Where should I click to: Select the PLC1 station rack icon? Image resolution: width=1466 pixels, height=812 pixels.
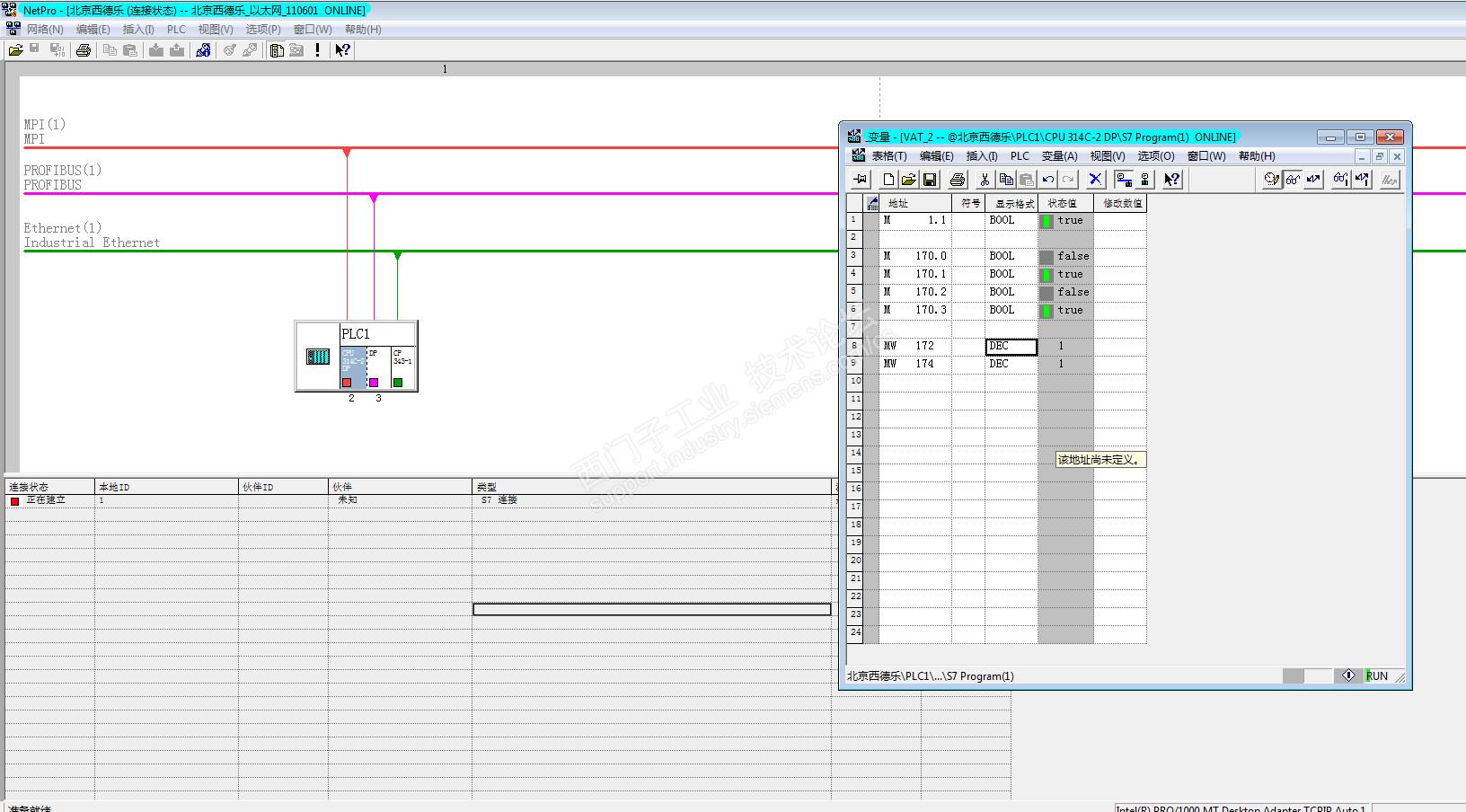tap(318, 357)
